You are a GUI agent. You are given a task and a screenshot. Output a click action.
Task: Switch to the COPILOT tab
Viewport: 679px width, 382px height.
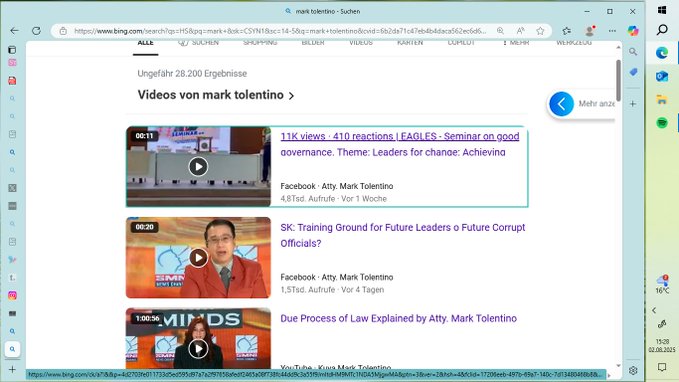tap(461, 42)
